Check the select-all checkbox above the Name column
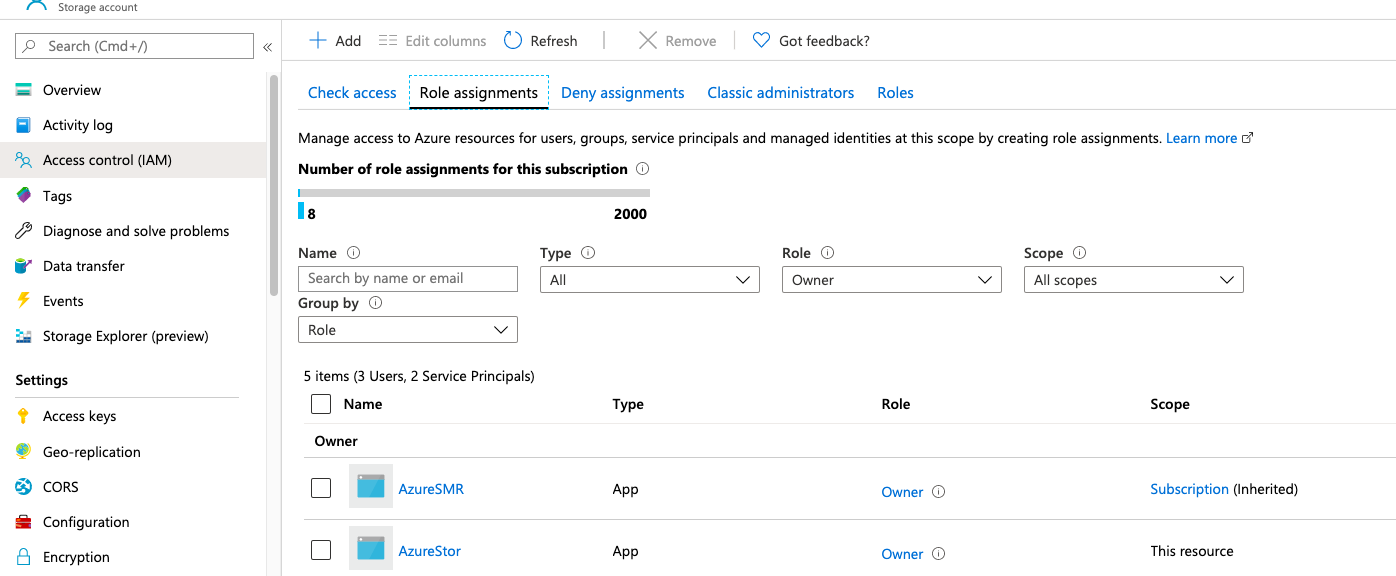Viewport: 1396px width, 576px height. point(320,403)
